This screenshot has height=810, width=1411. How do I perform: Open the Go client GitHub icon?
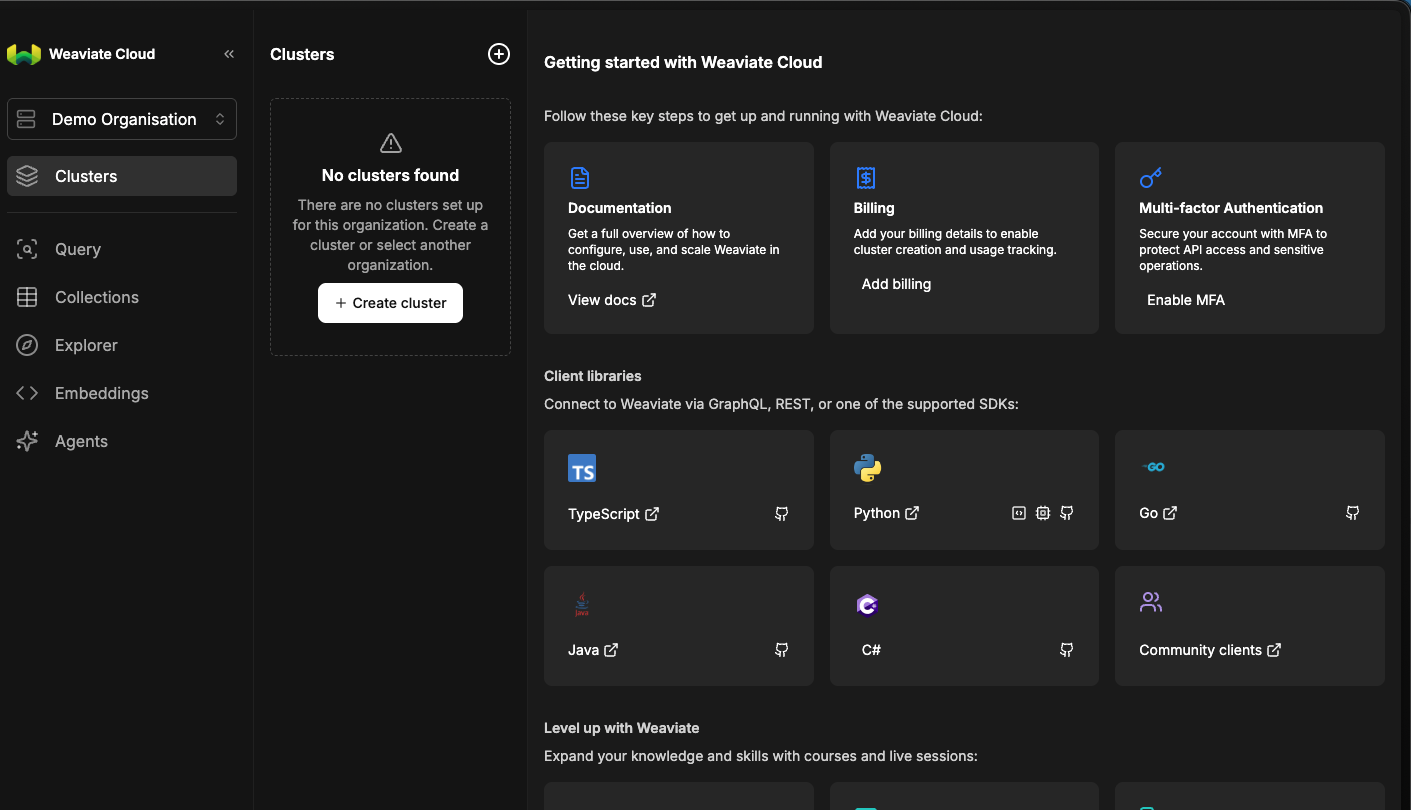(x=1353, y=513)
